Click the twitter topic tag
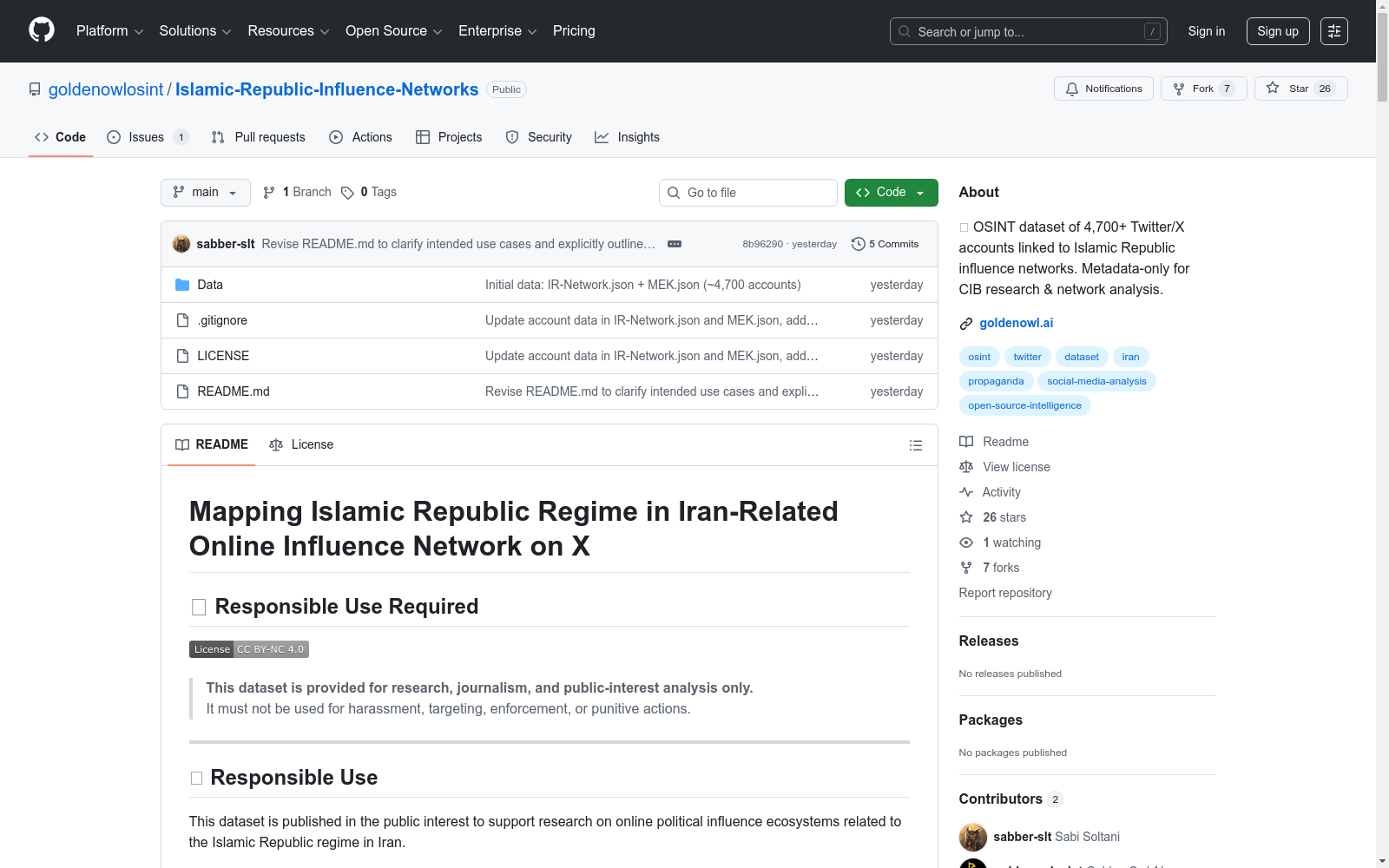The height and width of the screenshot is (868, 1389). (1028, 357)
